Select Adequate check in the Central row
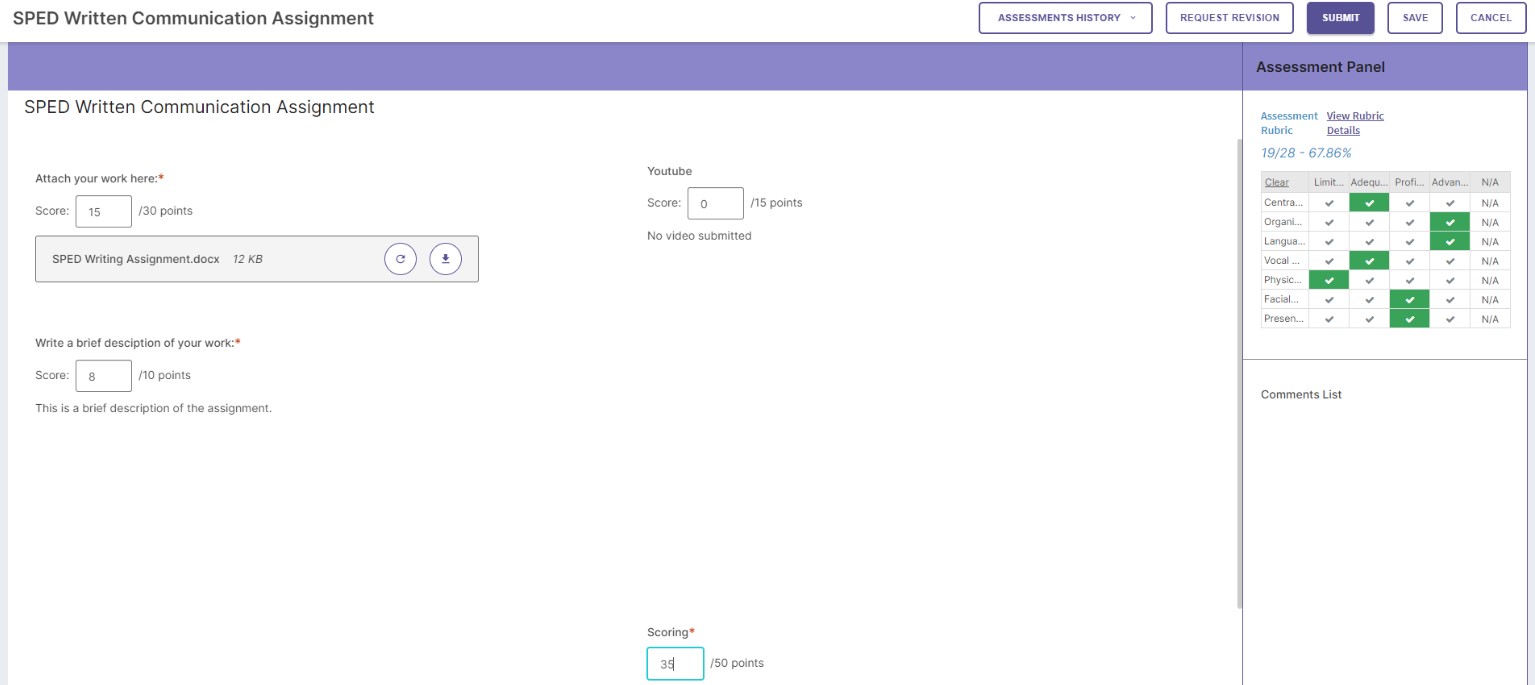Screen dimensions: 1535x685 [1369, 202]
